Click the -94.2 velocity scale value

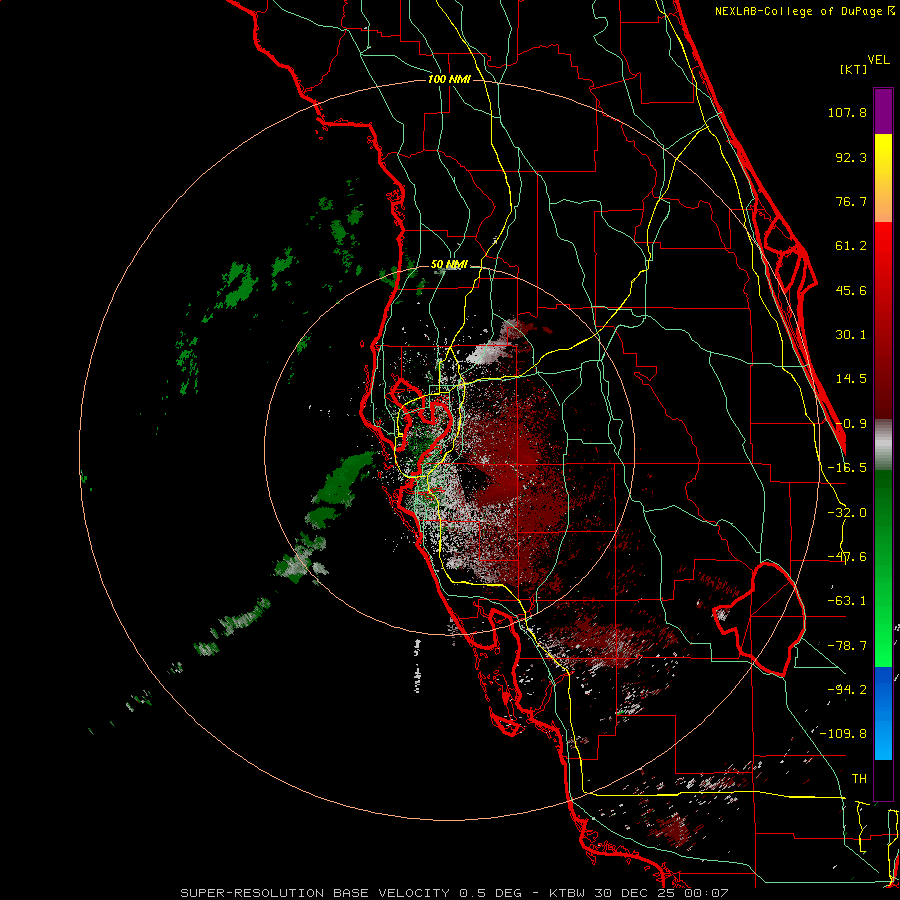click(847, 689)
